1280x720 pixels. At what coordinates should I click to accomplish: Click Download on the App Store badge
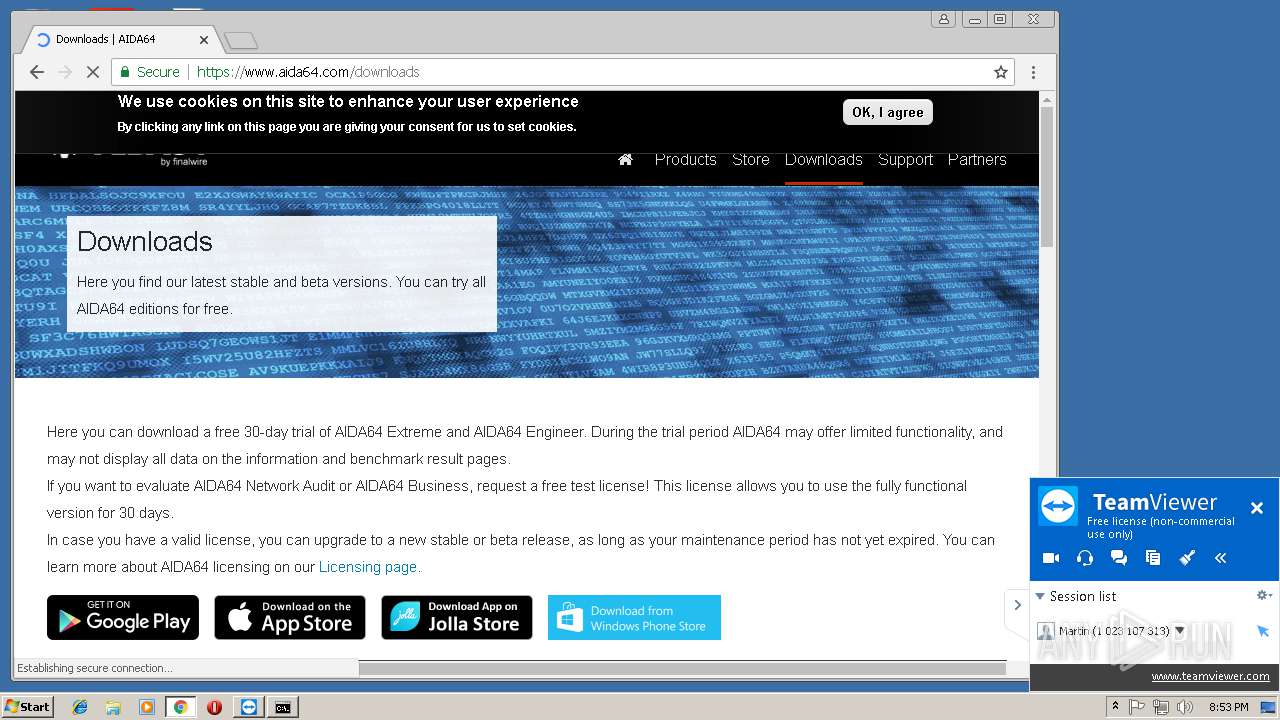pyautogui.click(x=290, y=617)
